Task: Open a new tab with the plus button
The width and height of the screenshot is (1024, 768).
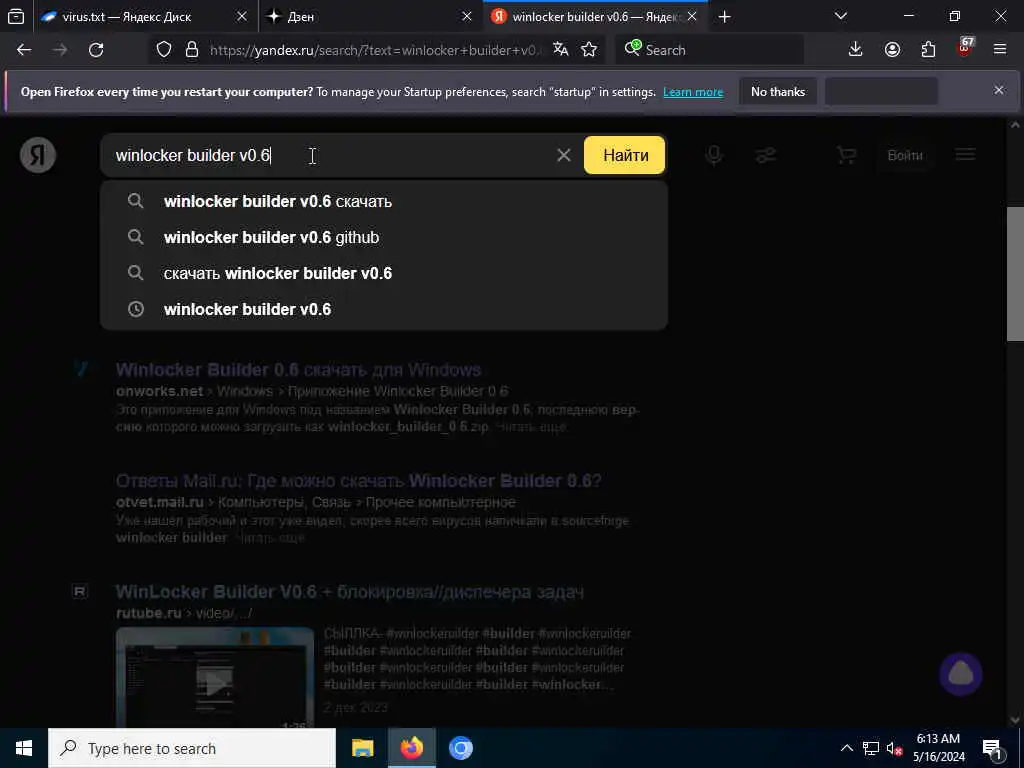Action: tap(724, 16)
